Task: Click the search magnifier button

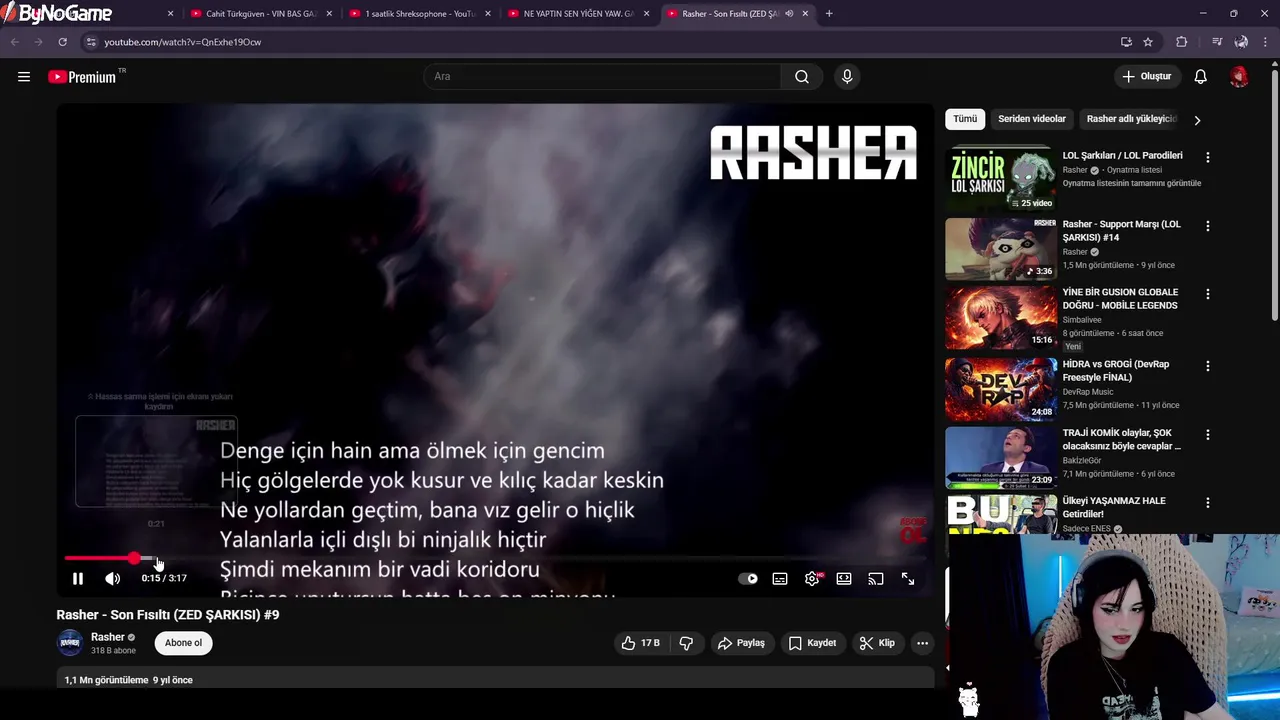Action: tap(802, 77)
